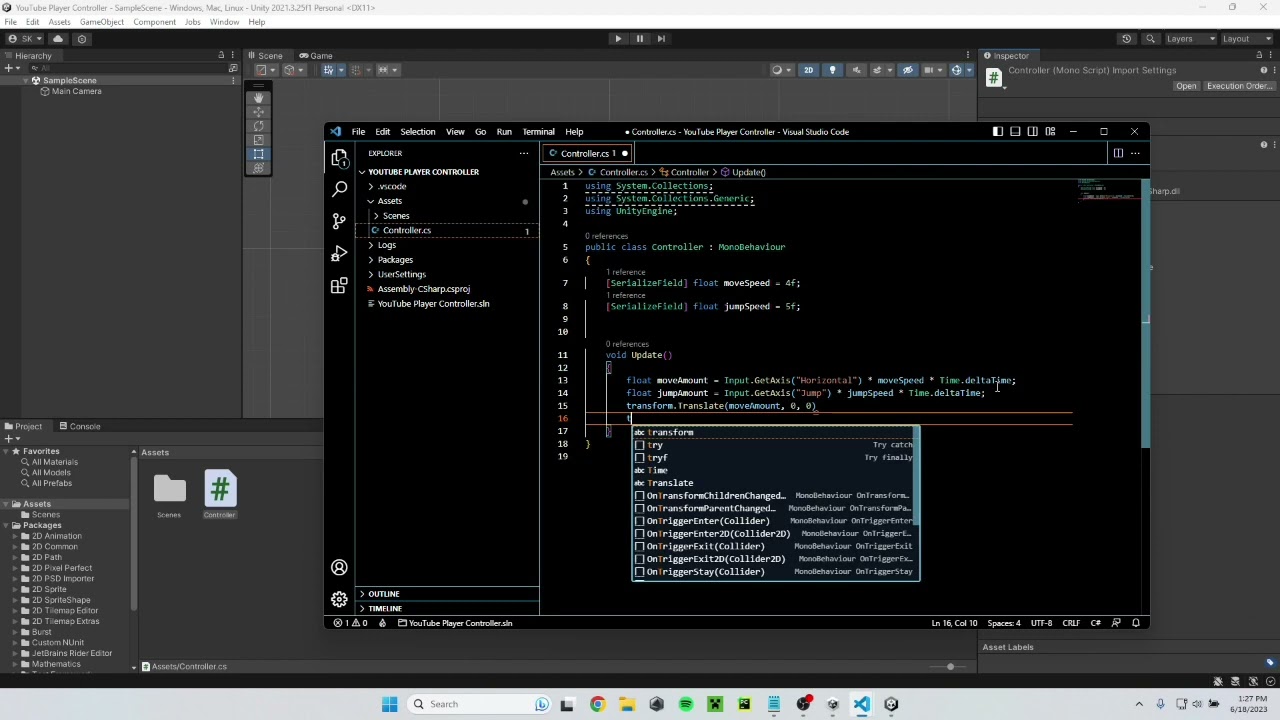Click the Unity Pause button
The width and height of the screenshot is (1280, 720).
click(x=640, y=39)
